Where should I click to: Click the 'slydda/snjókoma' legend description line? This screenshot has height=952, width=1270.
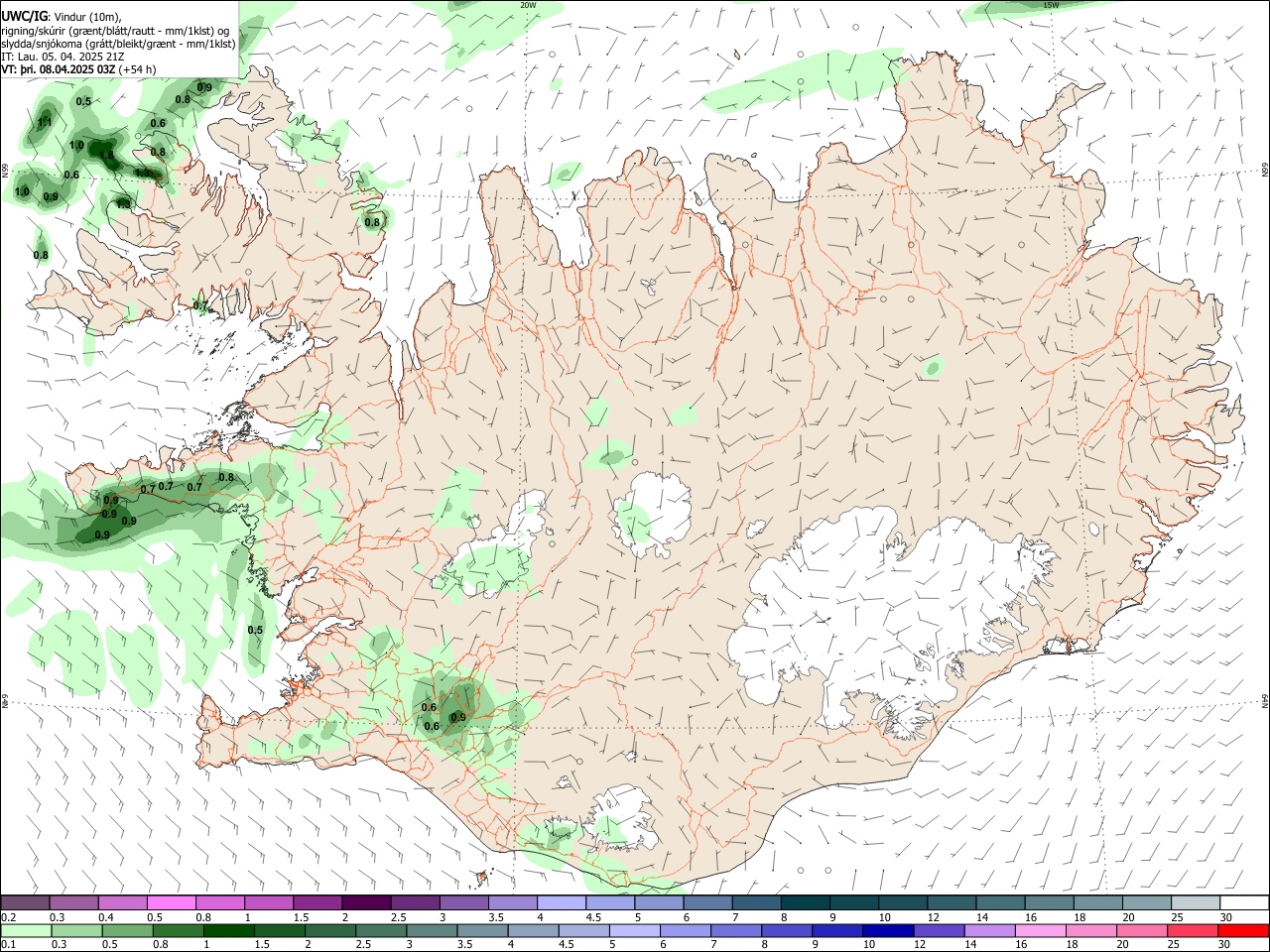coord(118,44)
